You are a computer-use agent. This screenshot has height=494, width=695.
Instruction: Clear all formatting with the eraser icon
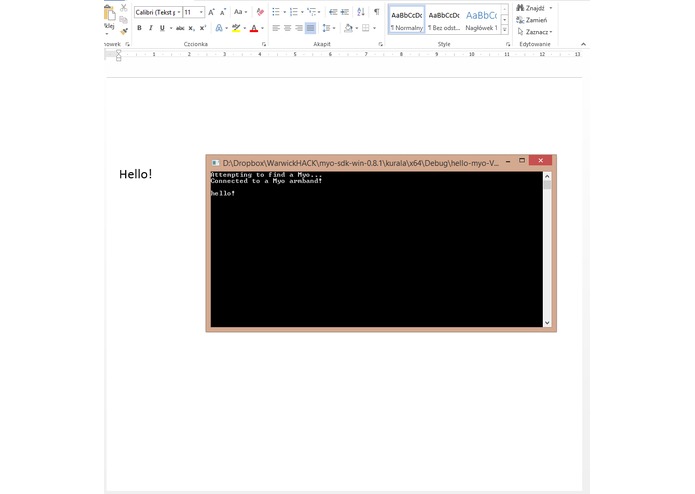coord(260,12)
